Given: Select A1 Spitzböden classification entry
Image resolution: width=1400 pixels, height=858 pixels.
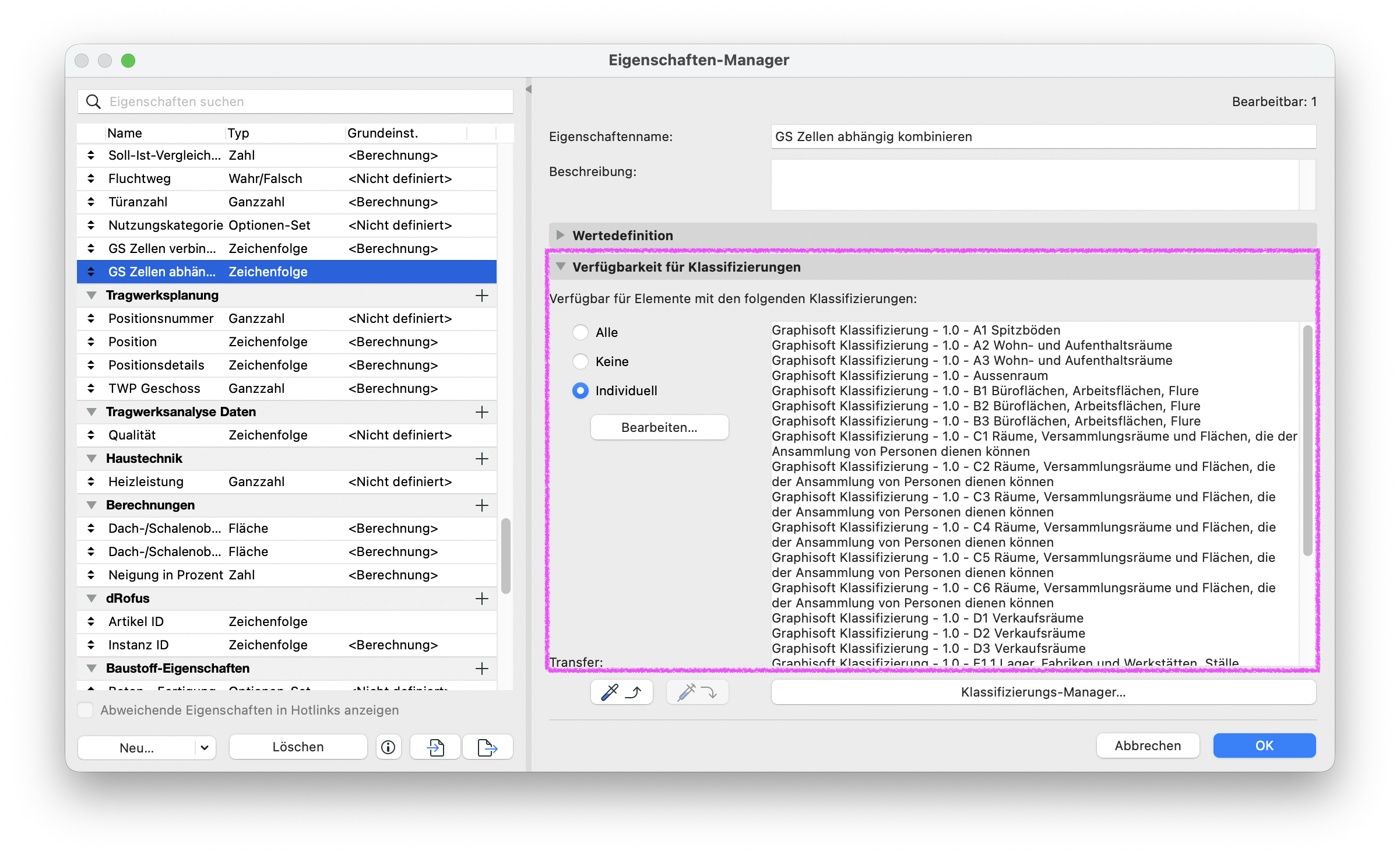Looking at the screenshot, I should [x=916, y=330].
